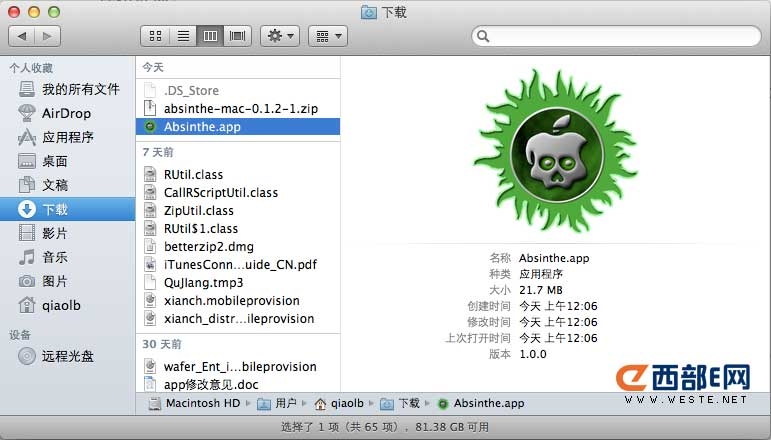Go forward with the right arrow button
Screen dimensions: 771x440
pyautogui.click(x=48, y=36)
